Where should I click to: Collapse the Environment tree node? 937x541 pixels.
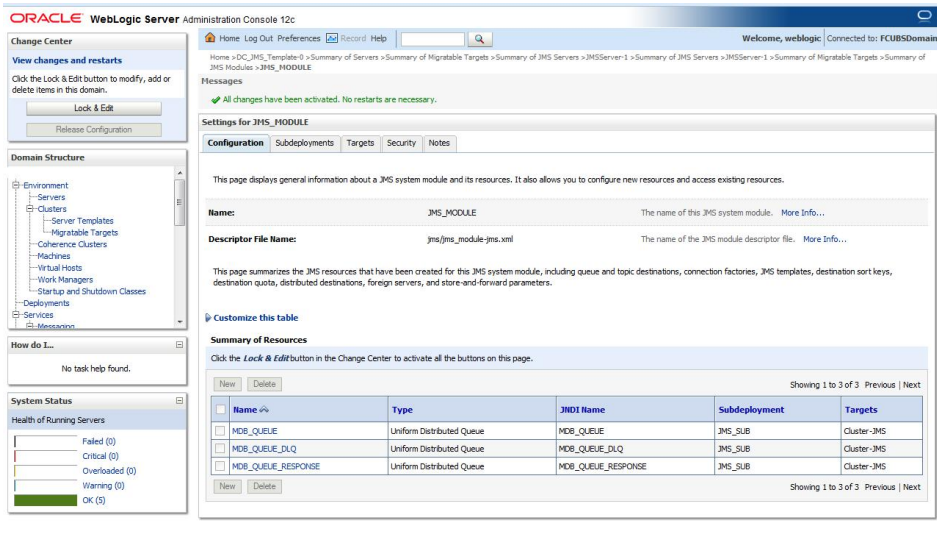(x=17, y=185)
